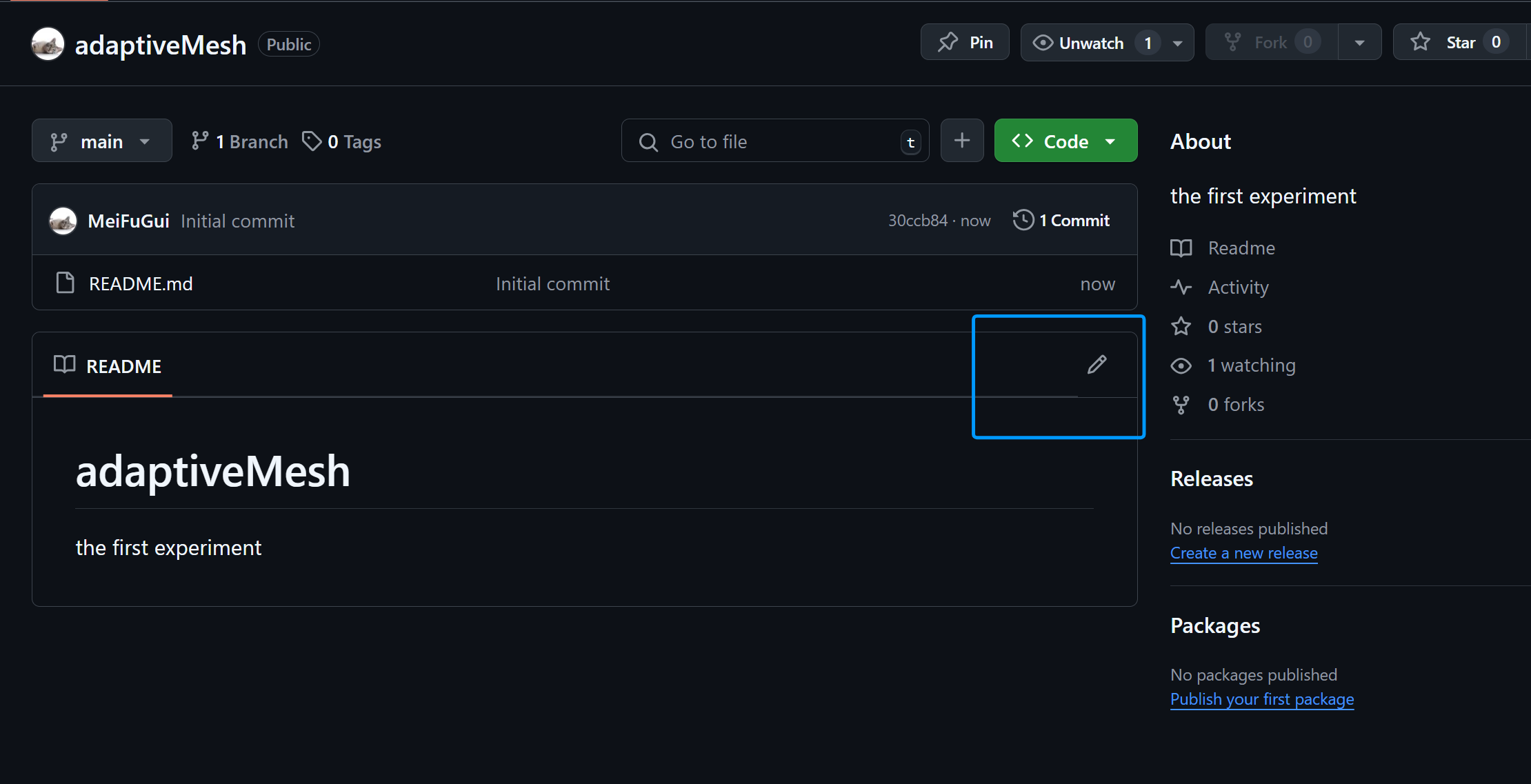
Task: Toggle Unwatch for this repository
Action: [1090, 43]
